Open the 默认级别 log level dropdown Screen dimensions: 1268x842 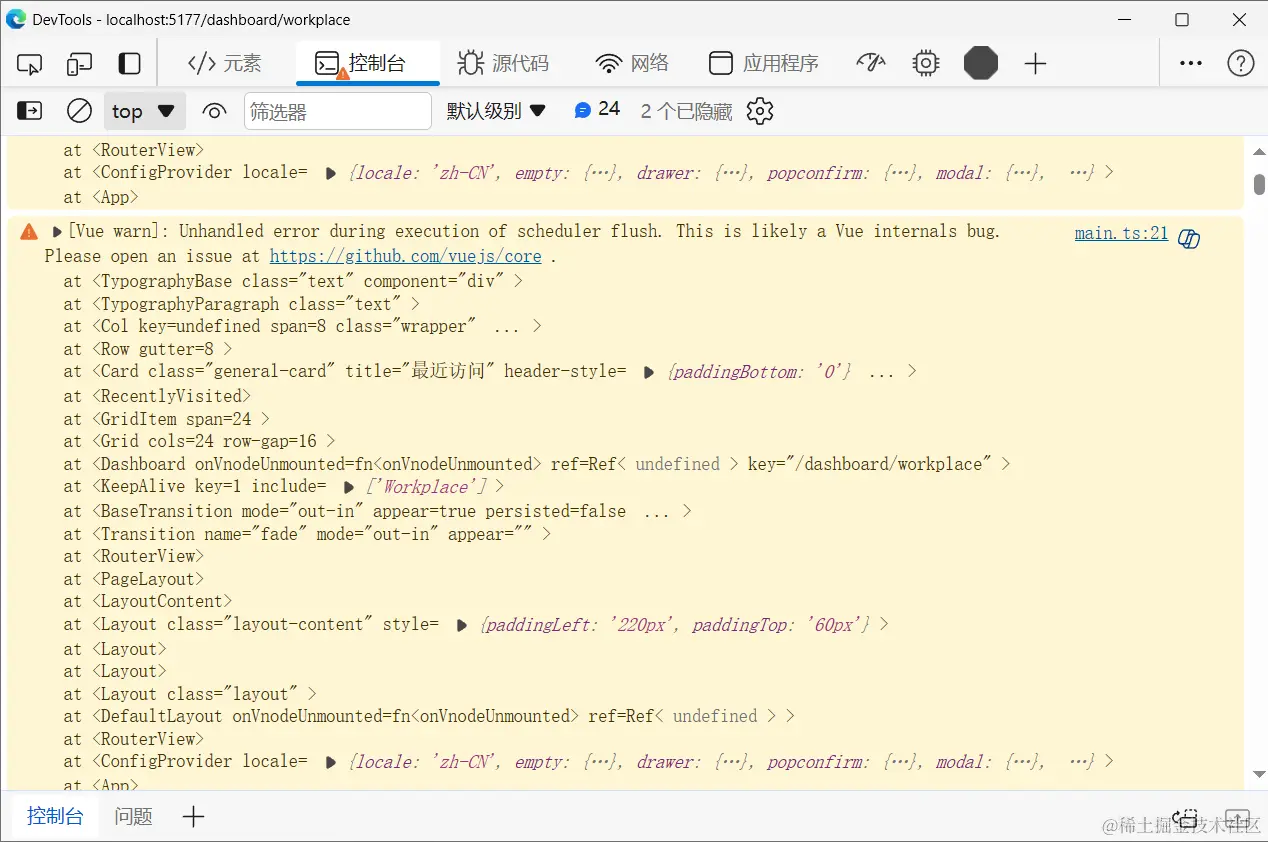(x=496, y=111)
